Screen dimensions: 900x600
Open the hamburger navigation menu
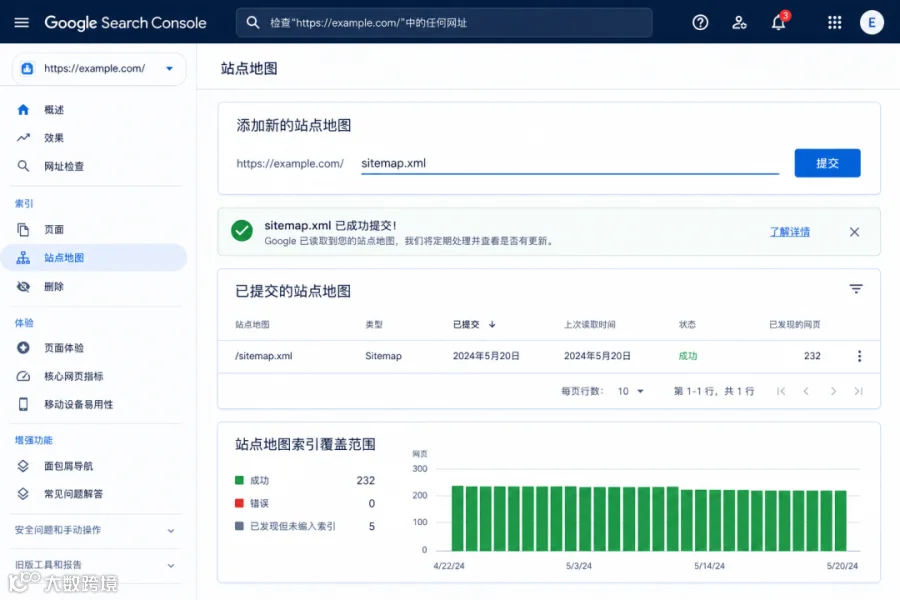click(21, 22)
